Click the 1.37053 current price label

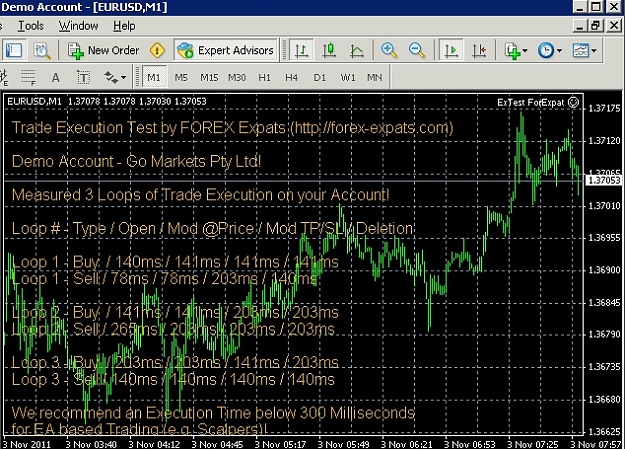pos(604,180)
